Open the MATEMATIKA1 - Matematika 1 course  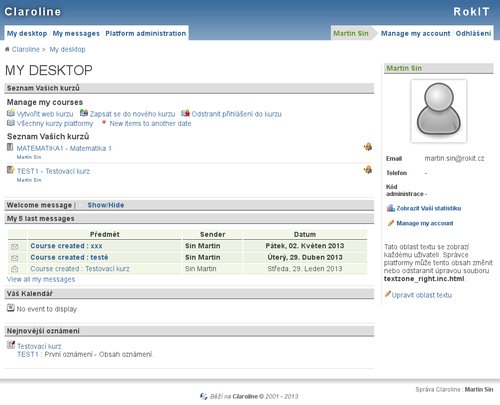[x=64, y=148]
